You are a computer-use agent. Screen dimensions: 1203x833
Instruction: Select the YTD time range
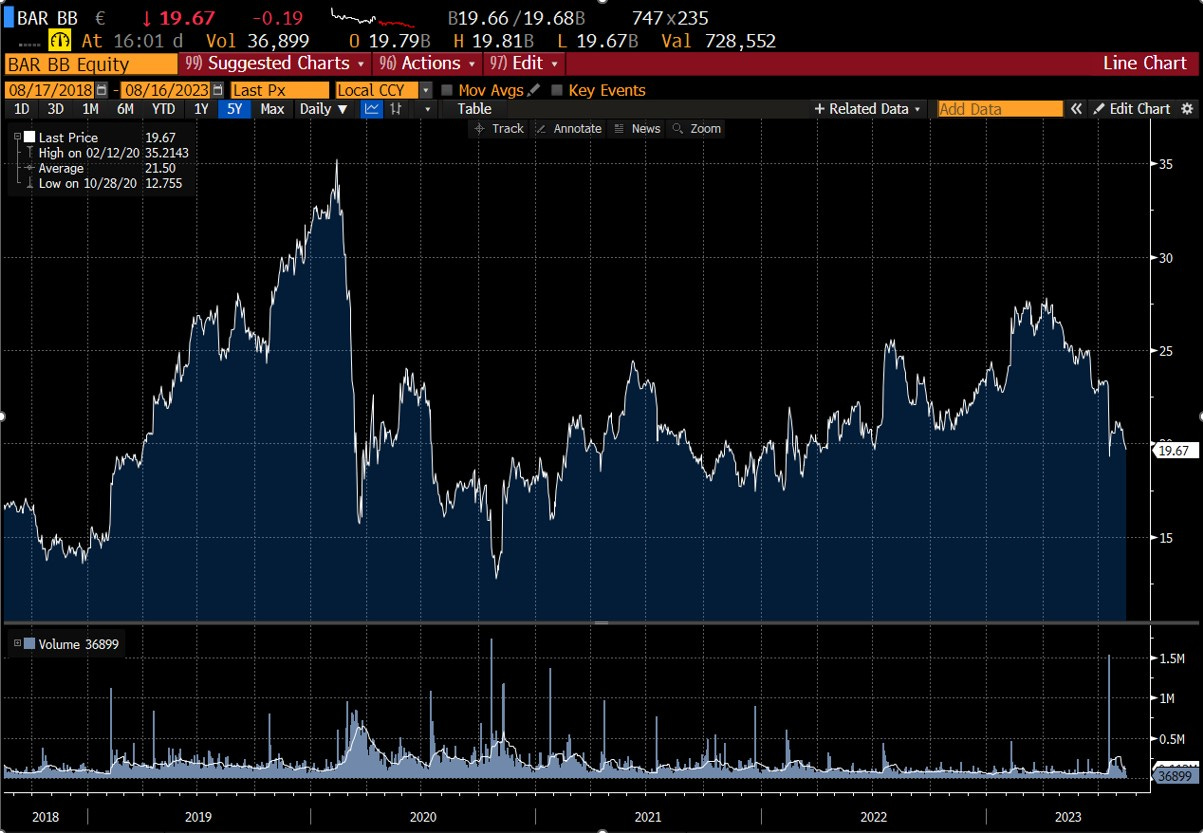point(163,109)
